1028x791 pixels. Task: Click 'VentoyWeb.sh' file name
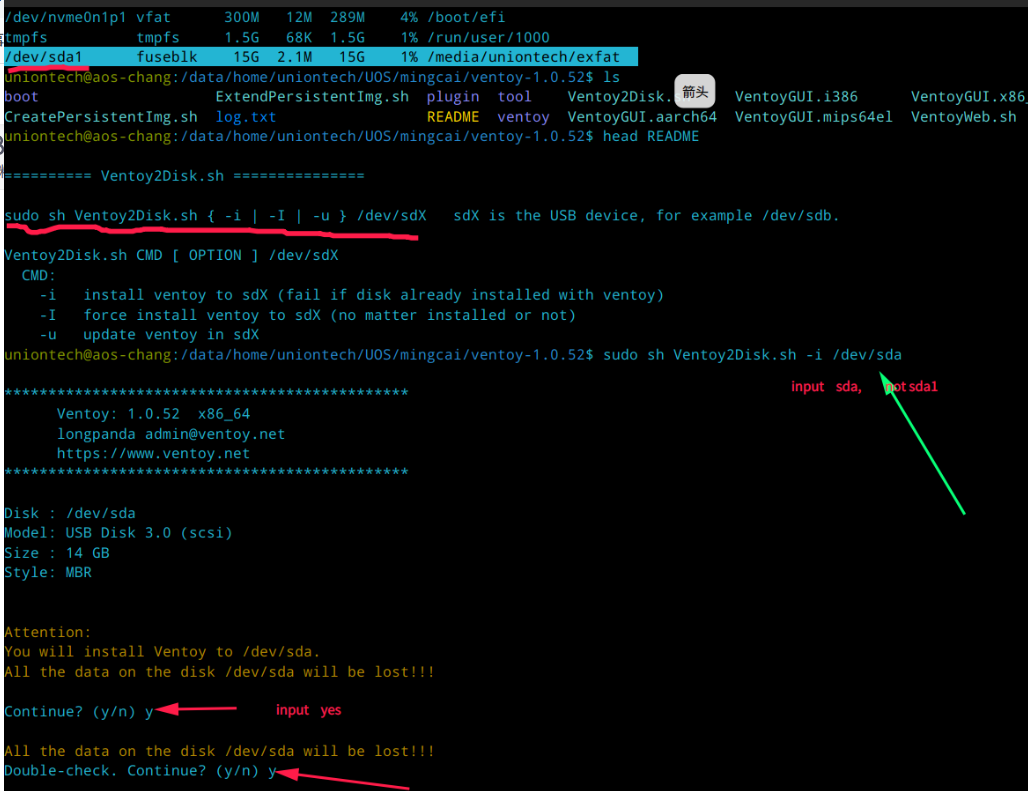963,117
